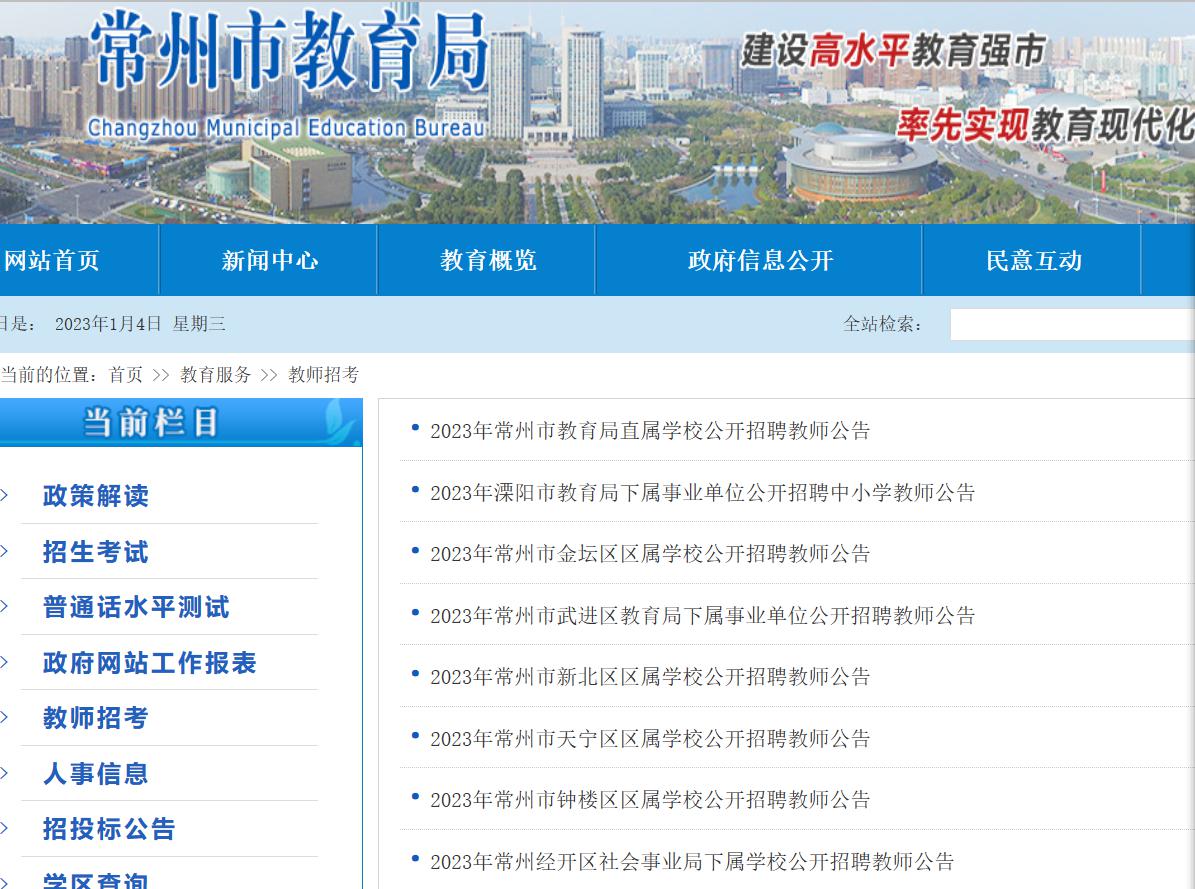The width and height of the screenshot is (1195, 889).
Task: Open 2023年常州市天宁区区属学校招聘教师公告
Action: click(x=650, y=738)
